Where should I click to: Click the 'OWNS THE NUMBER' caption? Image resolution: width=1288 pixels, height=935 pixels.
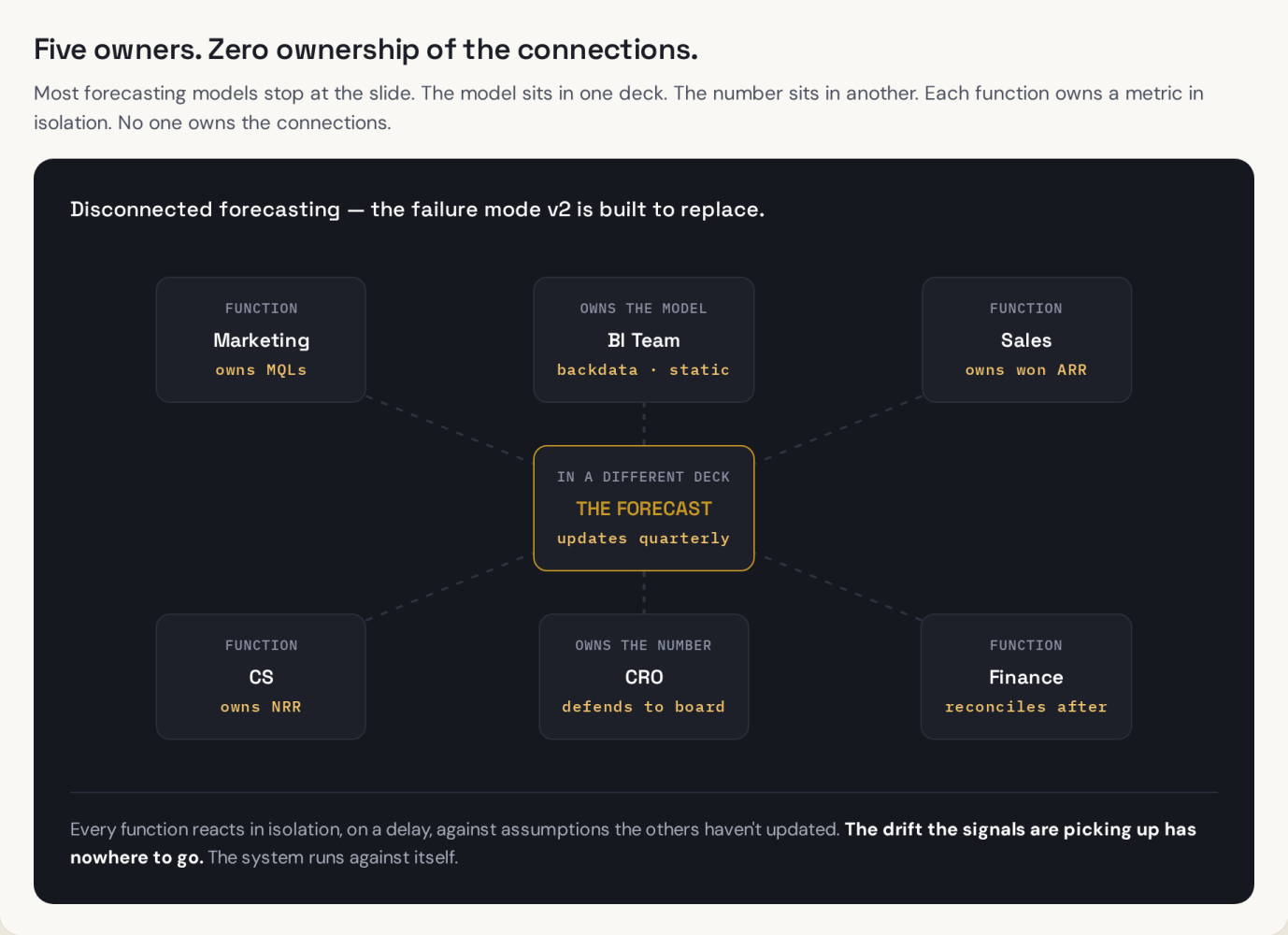[x=643, y=645]
